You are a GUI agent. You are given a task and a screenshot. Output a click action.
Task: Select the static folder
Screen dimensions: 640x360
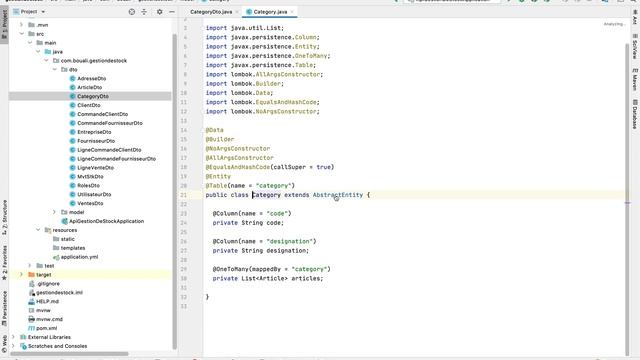(x=67, y=239)
